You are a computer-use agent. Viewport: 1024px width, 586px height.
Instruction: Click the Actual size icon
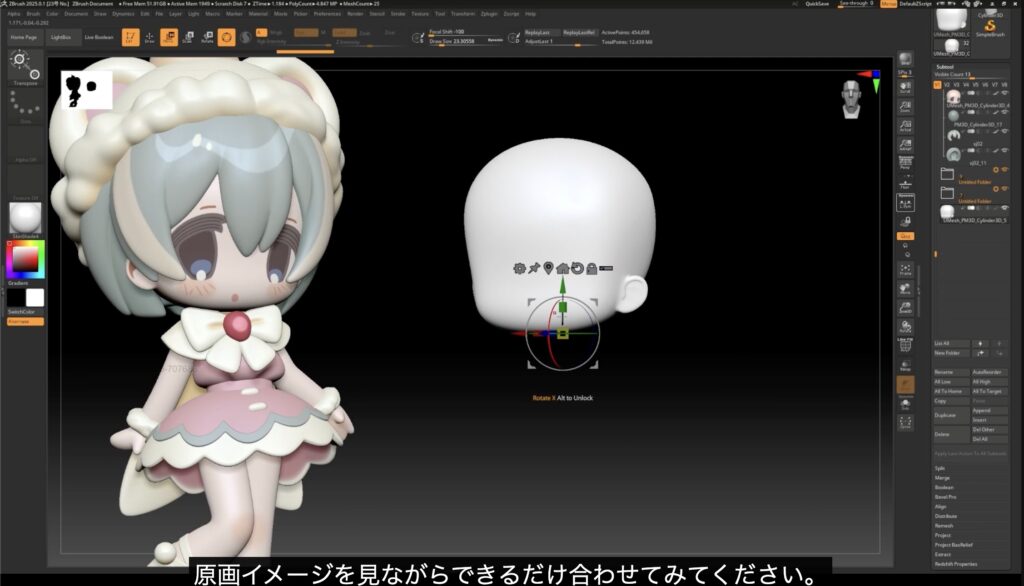(905, 126)
